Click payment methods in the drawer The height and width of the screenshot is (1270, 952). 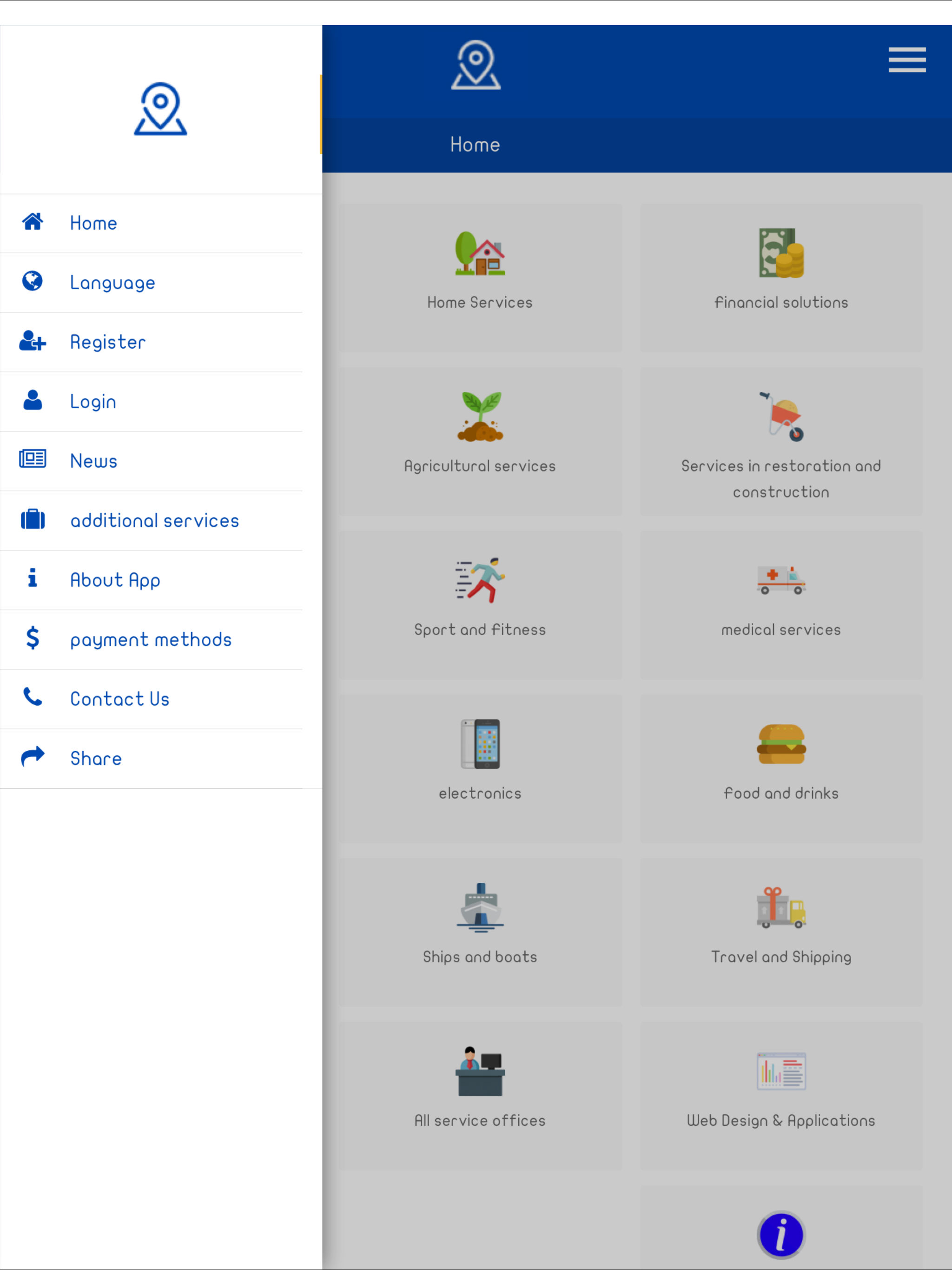pos(151,640)
